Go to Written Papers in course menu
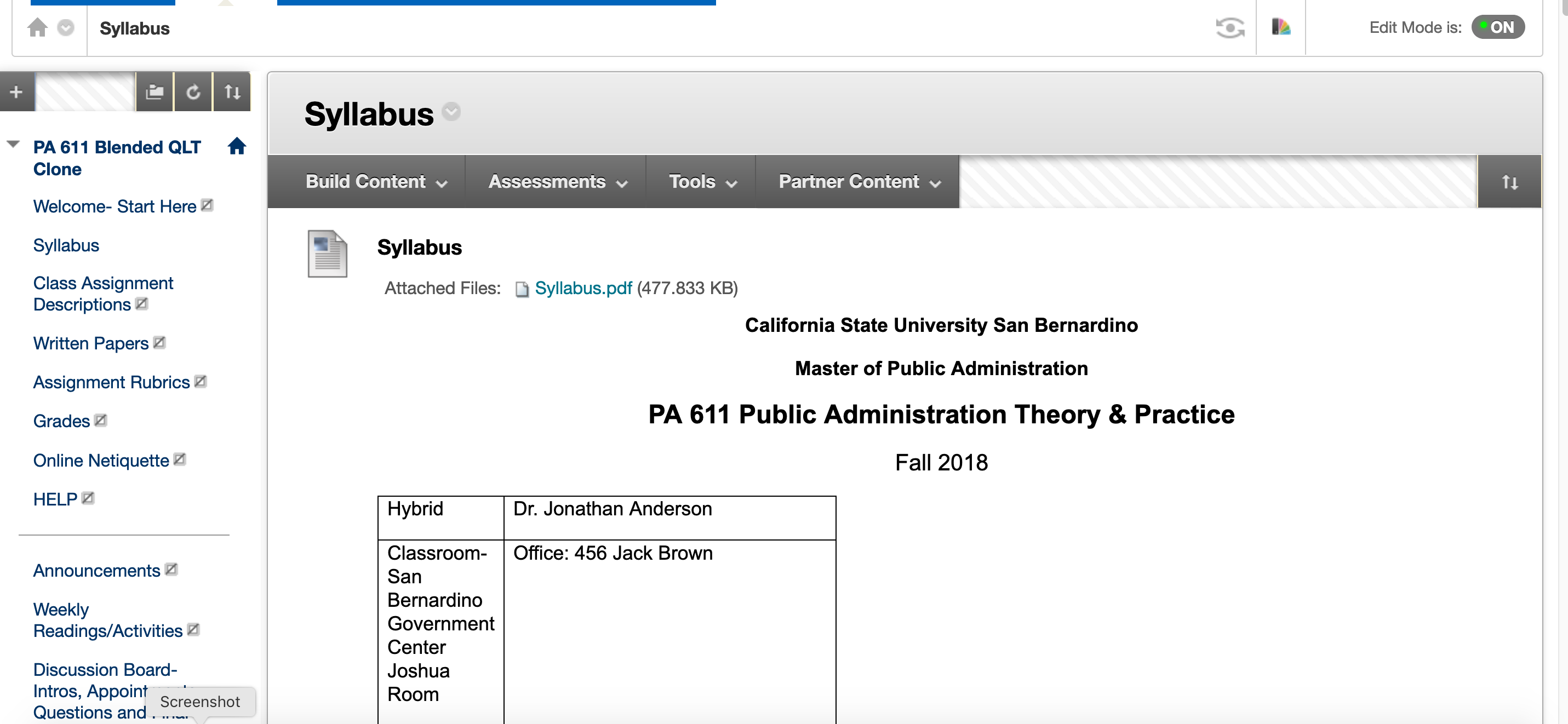Viewport: 1568px width, 724px height. (x=91, y=343)
